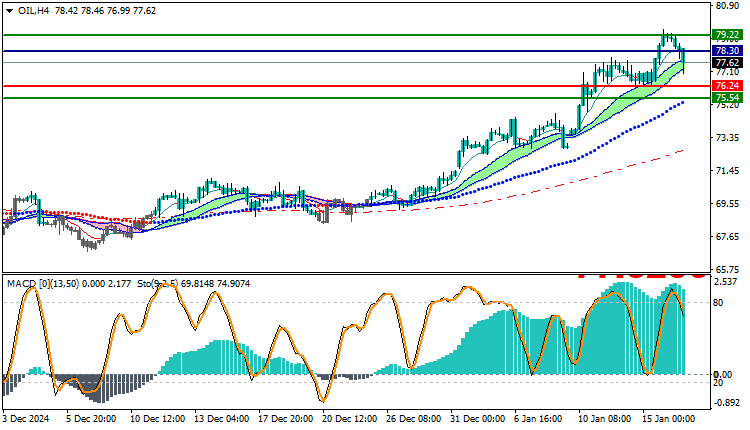Click the 20 Dec 12:00 time label
The width and height of the screenshot is (750, 430).
[350, 419]
